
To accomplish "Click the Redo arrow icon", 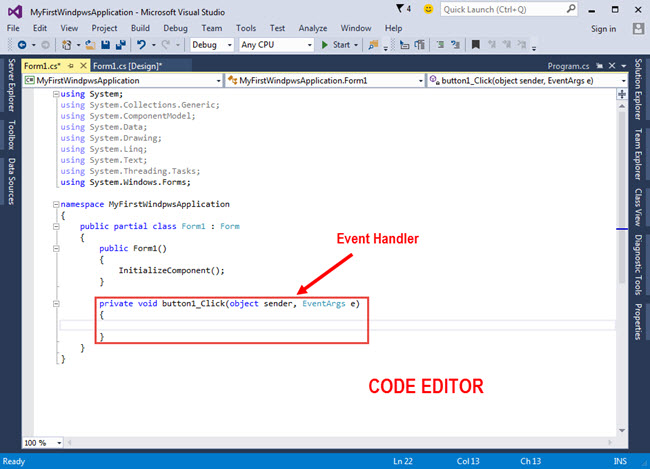I will tap(166, 45).
